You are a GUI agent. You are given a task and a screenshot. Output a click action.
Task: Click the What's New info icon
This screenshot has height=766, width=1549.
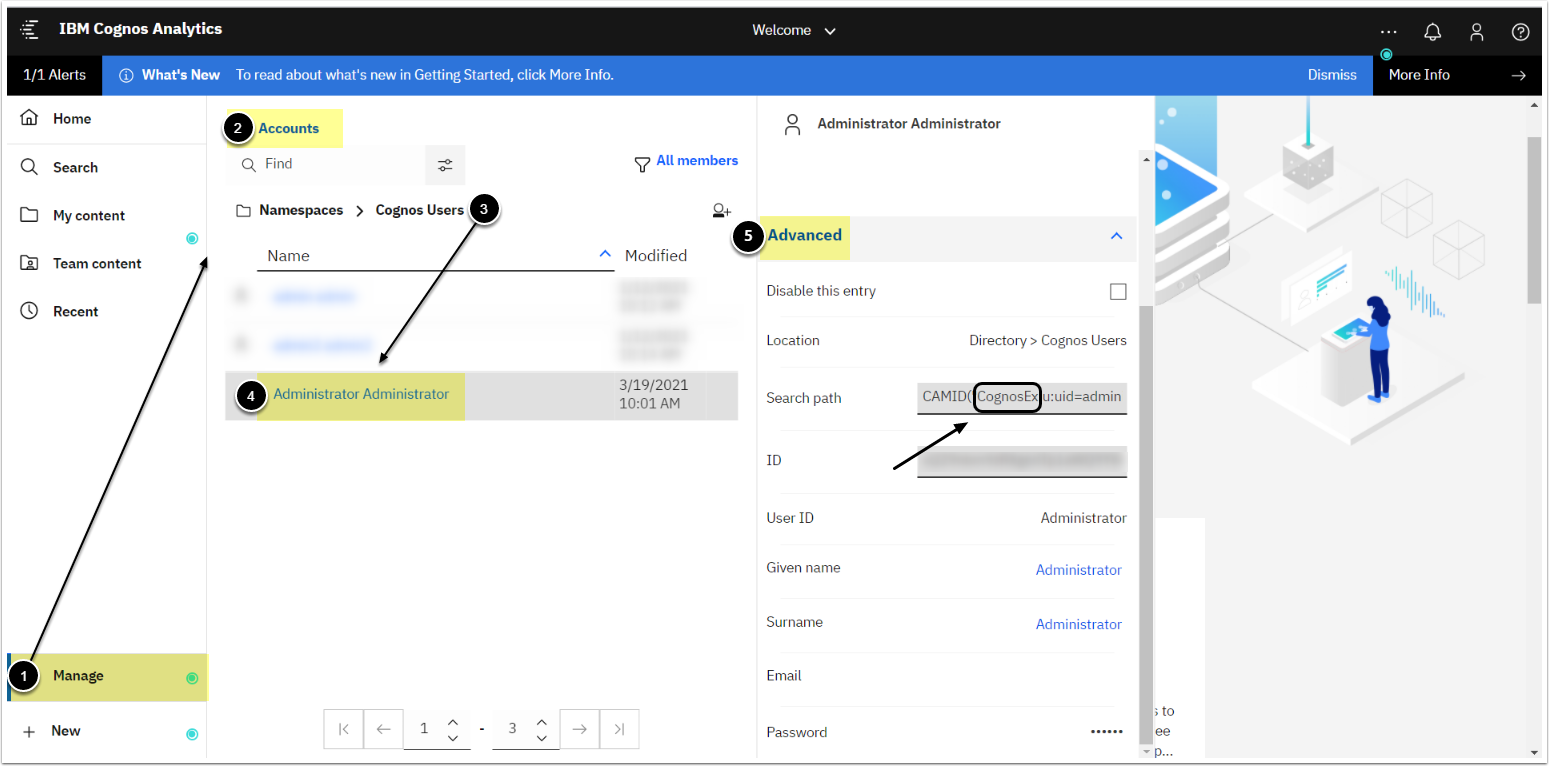(127, 75)
